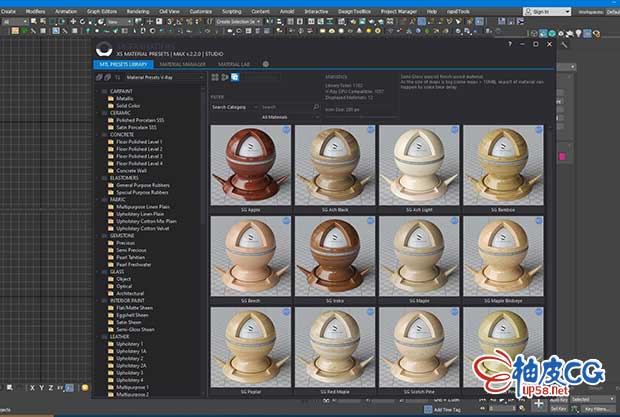Toggle Z axis constraint

(51, 388)
